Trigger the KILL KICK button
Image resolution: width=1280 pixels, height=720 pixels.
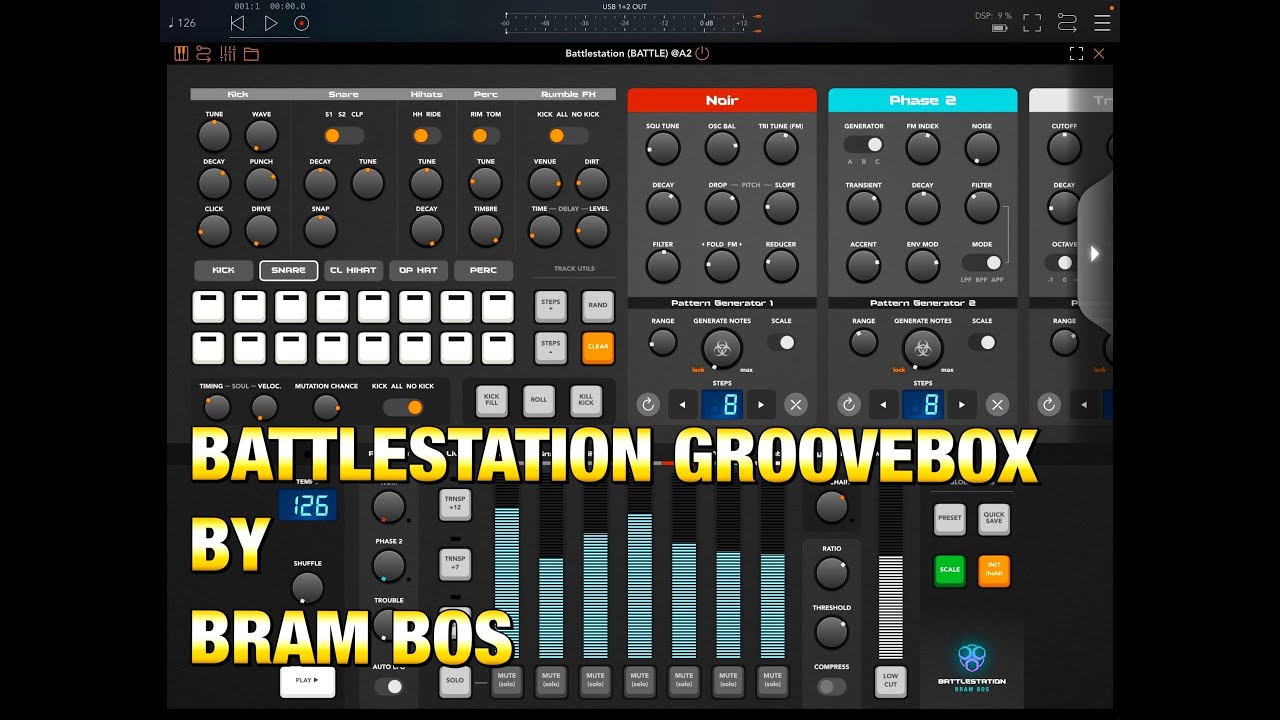pyautogui.click(x=586, y=400)
